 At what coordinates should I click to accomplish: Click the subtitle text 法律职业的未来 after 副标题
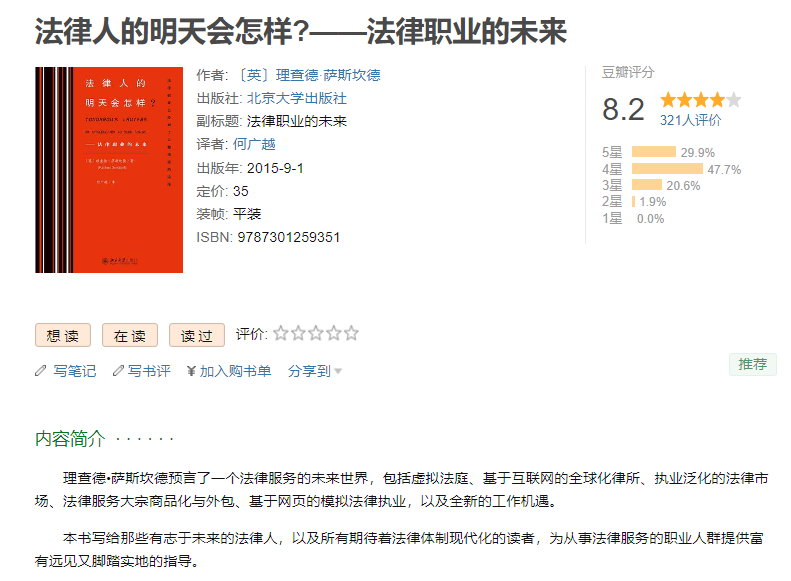click(x=297, y=121)
